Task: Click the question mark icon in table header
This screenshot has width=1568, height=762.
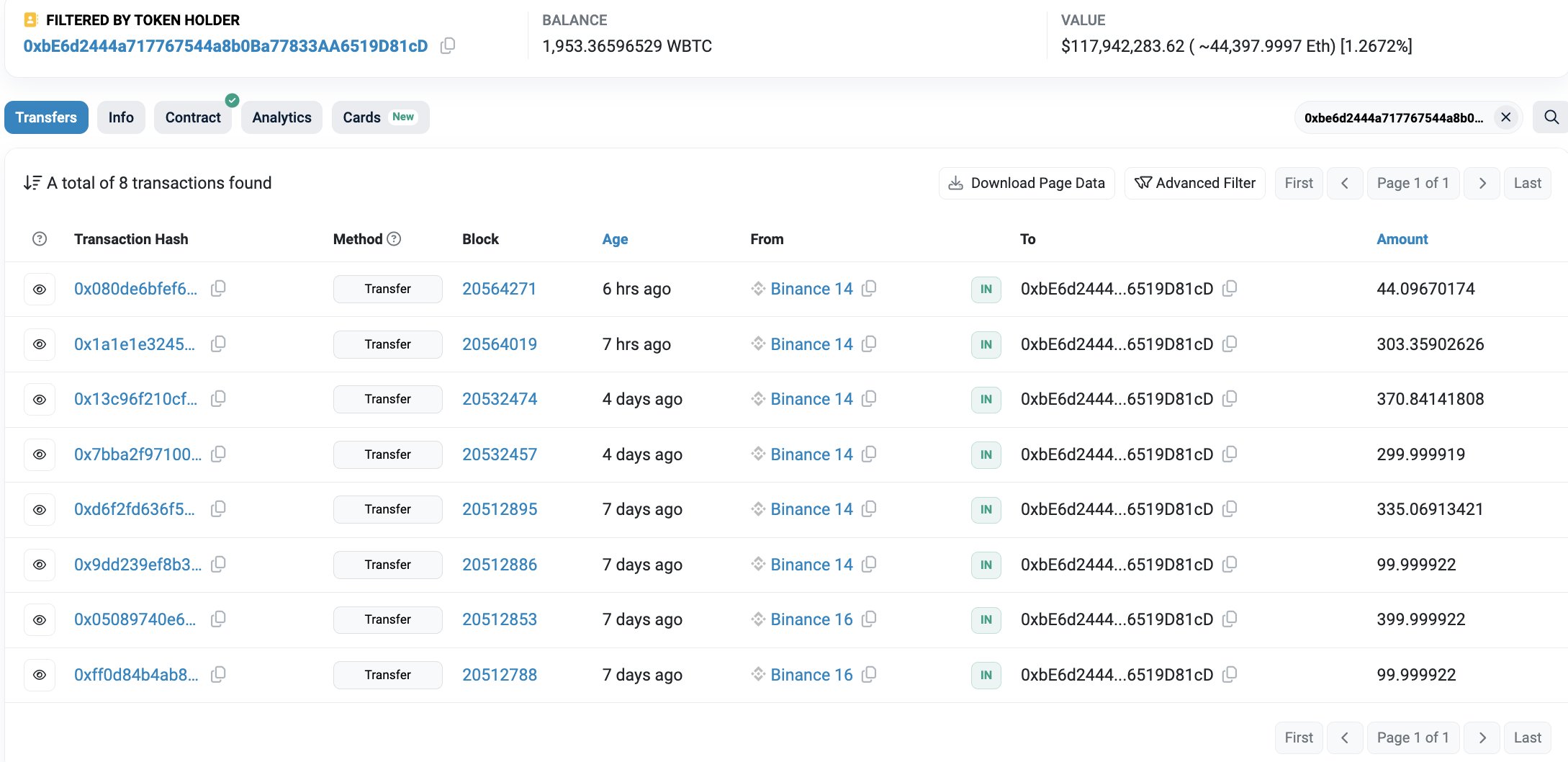Action: 40,239
